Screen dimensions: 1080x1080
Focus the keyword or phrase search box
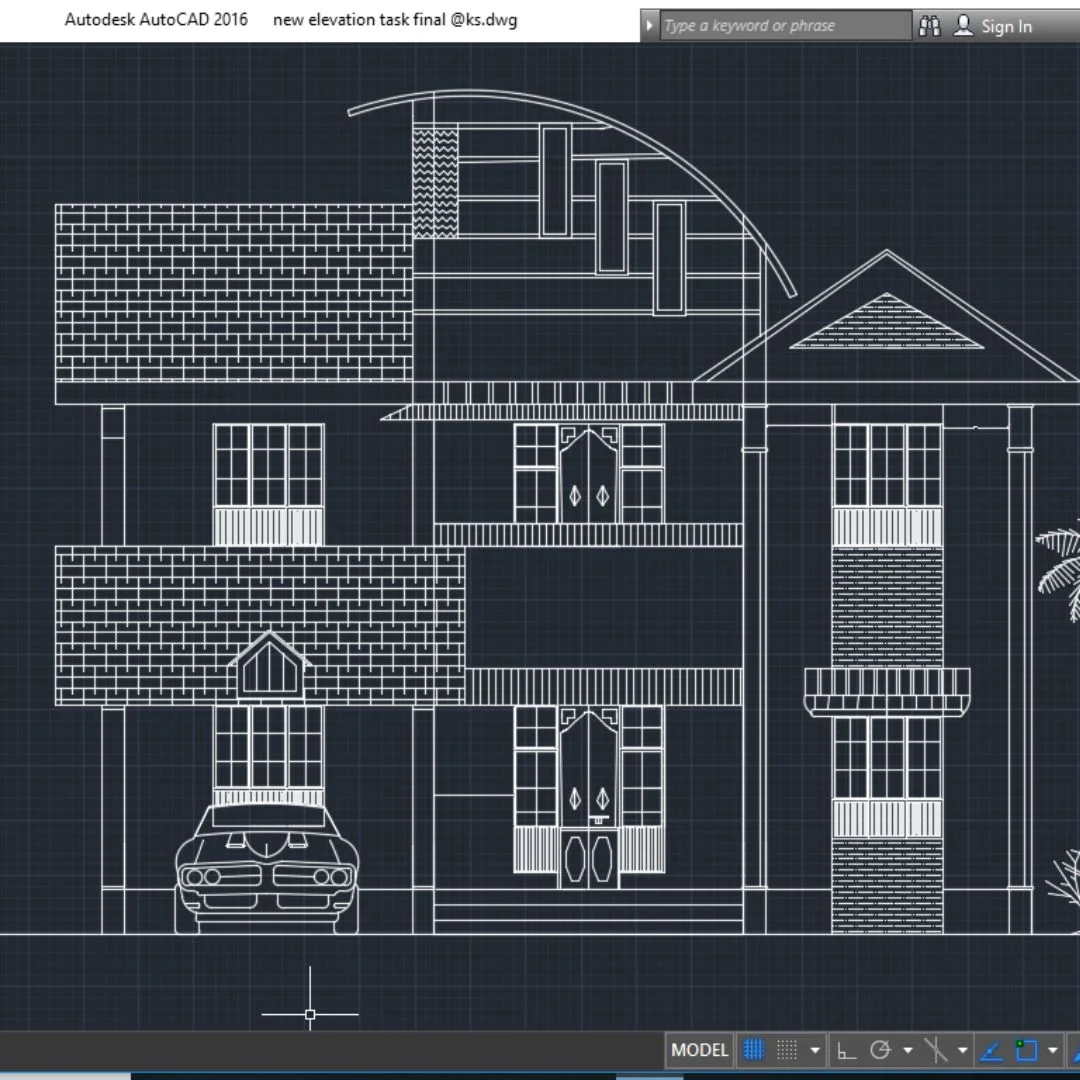(x=785, y=26)
